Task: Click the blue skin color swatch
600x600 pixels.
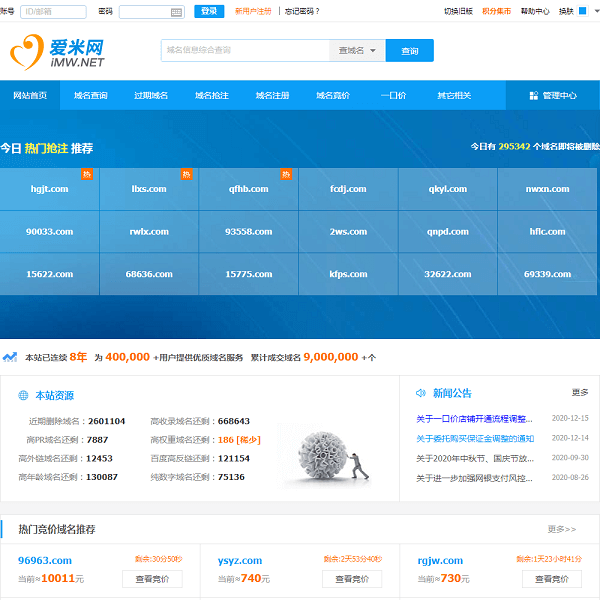Action: click(x=582, y=11)
